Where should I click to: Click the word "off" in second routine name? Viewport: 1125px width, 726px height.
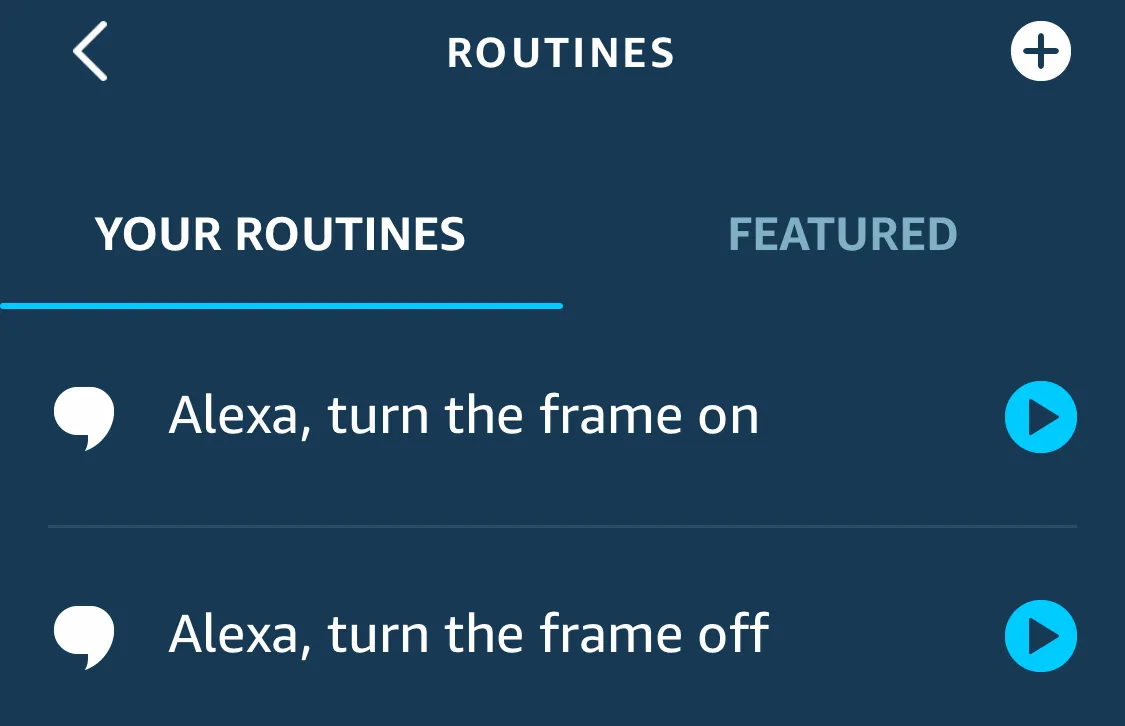pos(733,633)
